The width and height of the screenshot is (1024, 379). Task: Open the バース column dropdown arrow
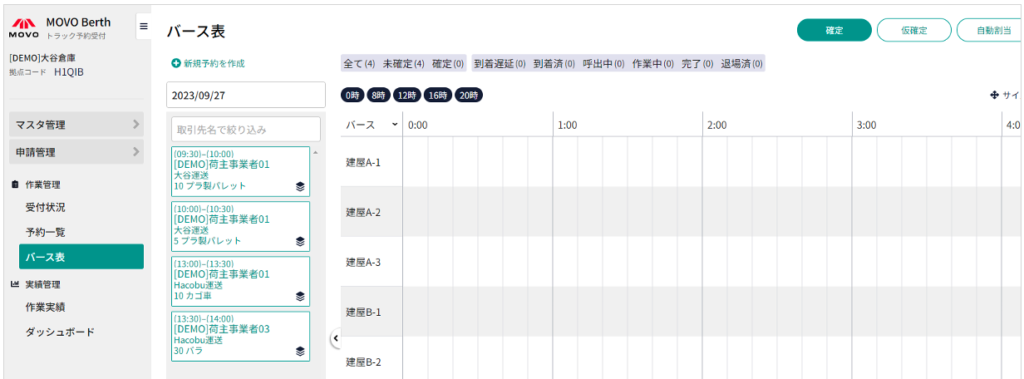(394, 125)
